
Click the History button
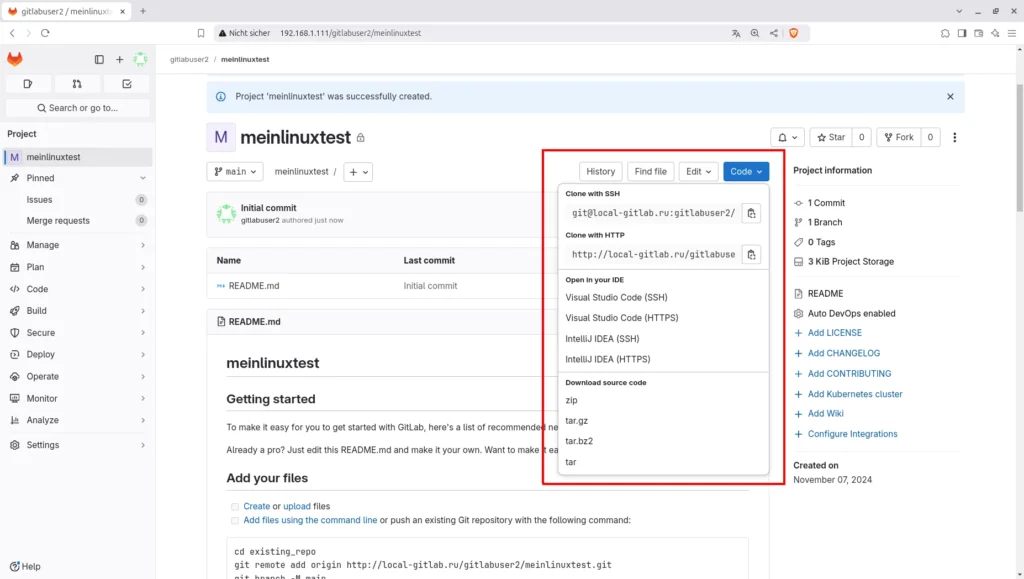600,172
